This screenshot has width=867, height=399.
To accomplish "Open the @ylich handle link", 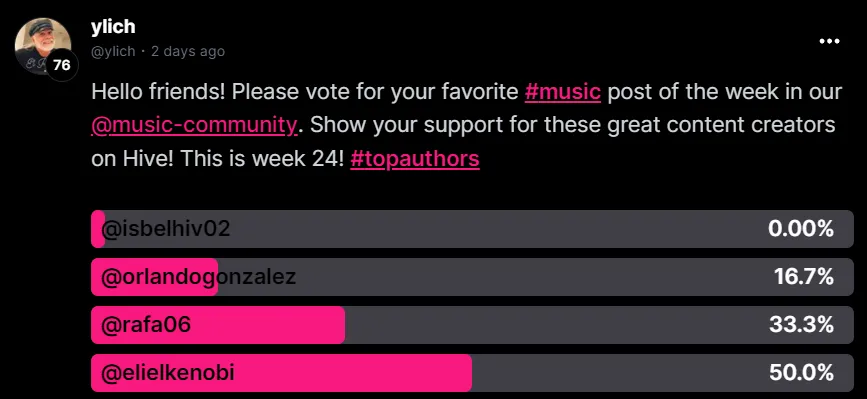I will 113,51.
